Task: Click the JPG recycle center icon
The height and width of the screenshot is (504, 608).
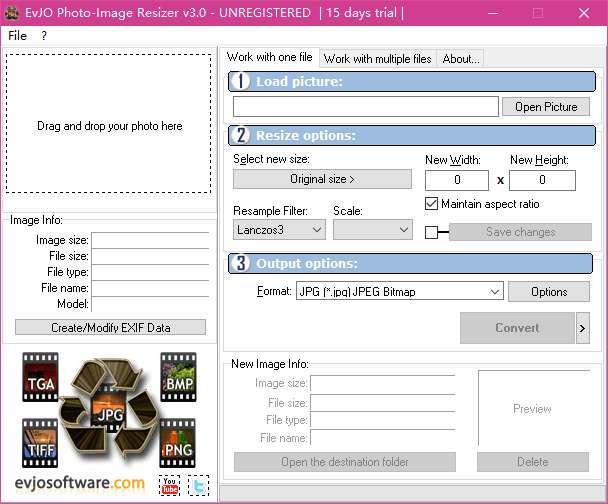Action: [x=110, y=411]
